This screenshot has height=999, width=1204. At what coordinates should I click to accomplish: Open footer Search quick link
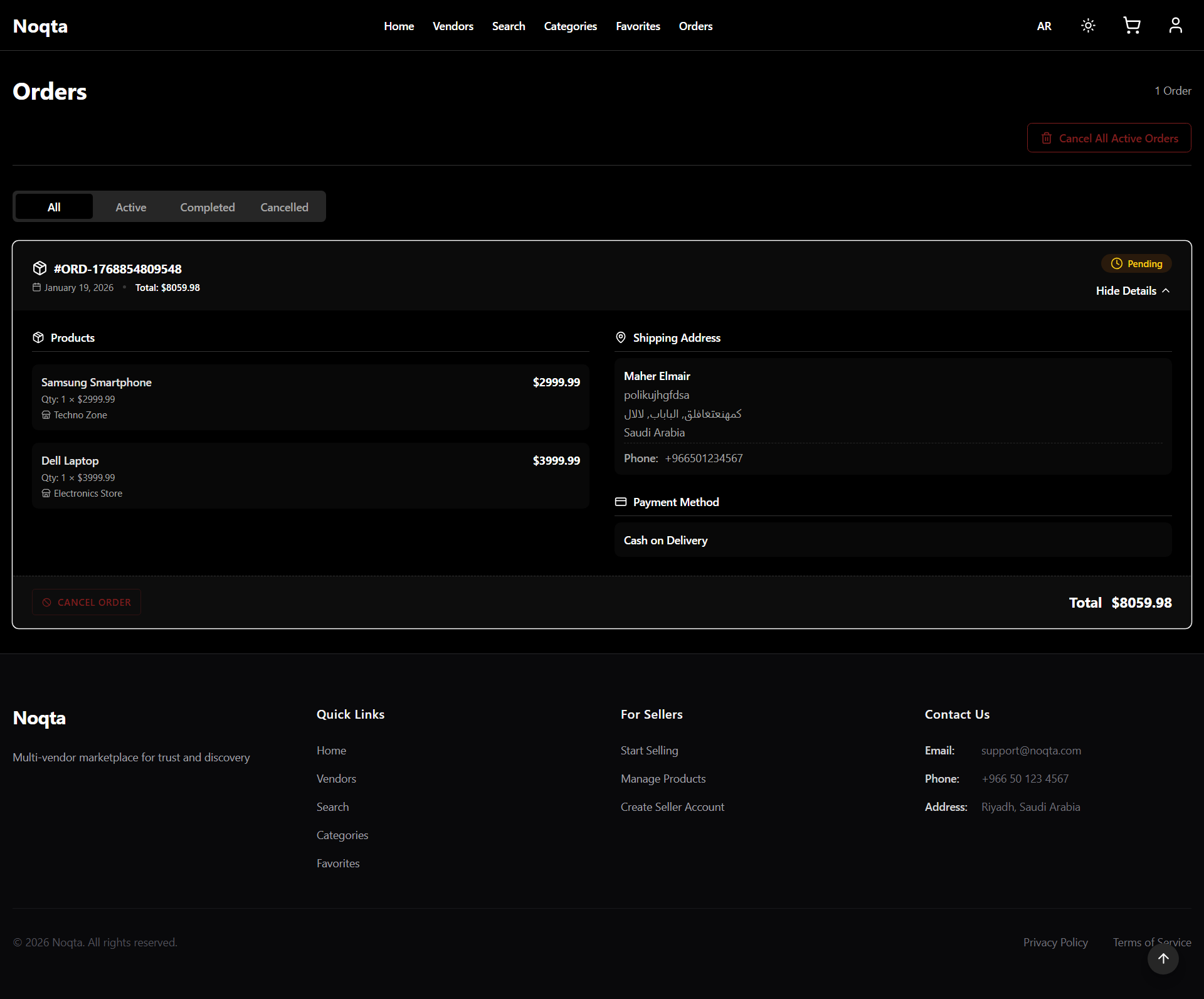coord(332,807)
